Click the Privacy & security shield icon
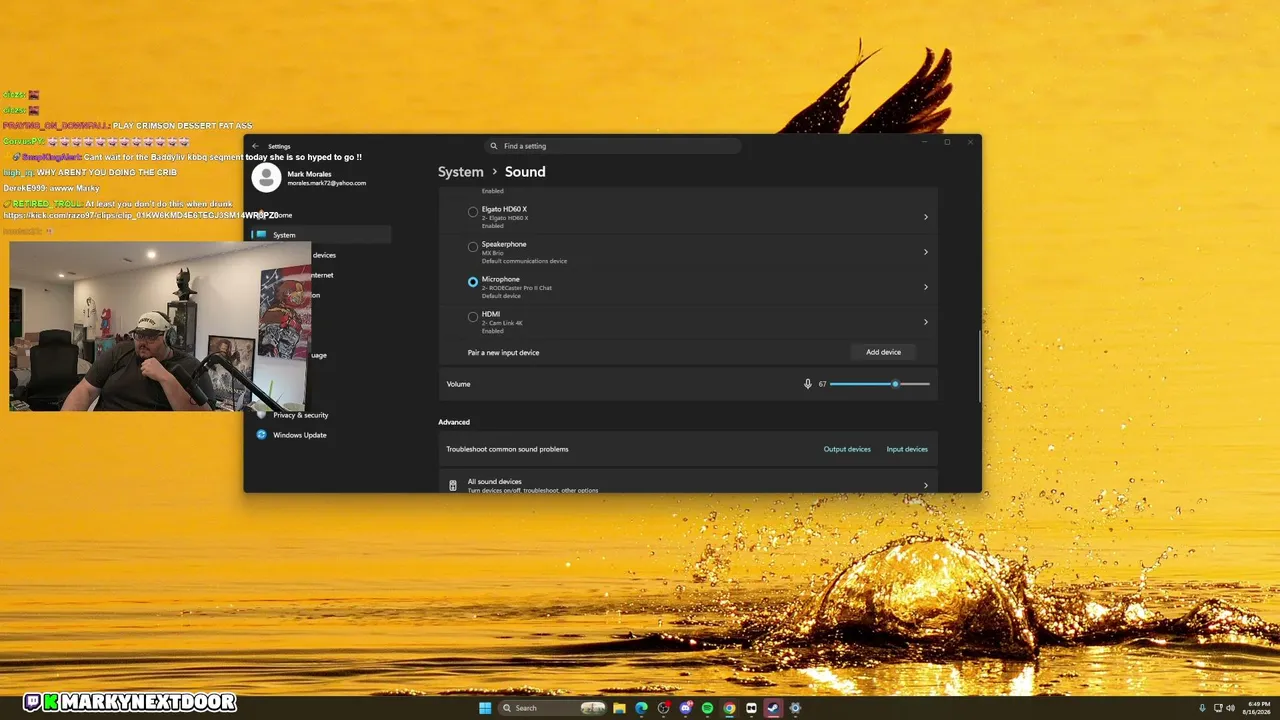This screenshot has height=720, width=1280. tap(262, 415)
